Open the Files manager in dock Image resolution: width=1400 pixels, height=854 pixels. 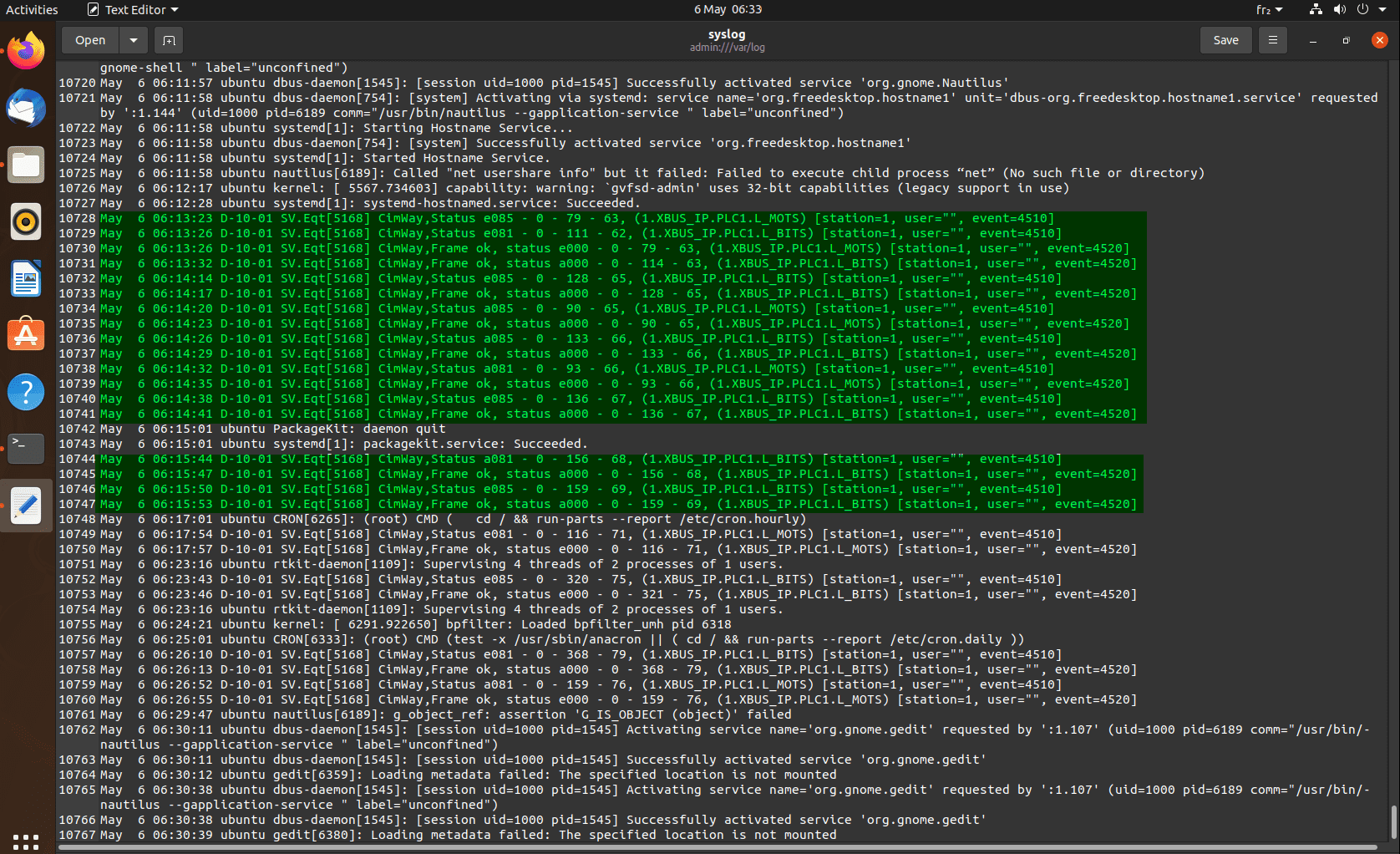[x=26, y=165]
